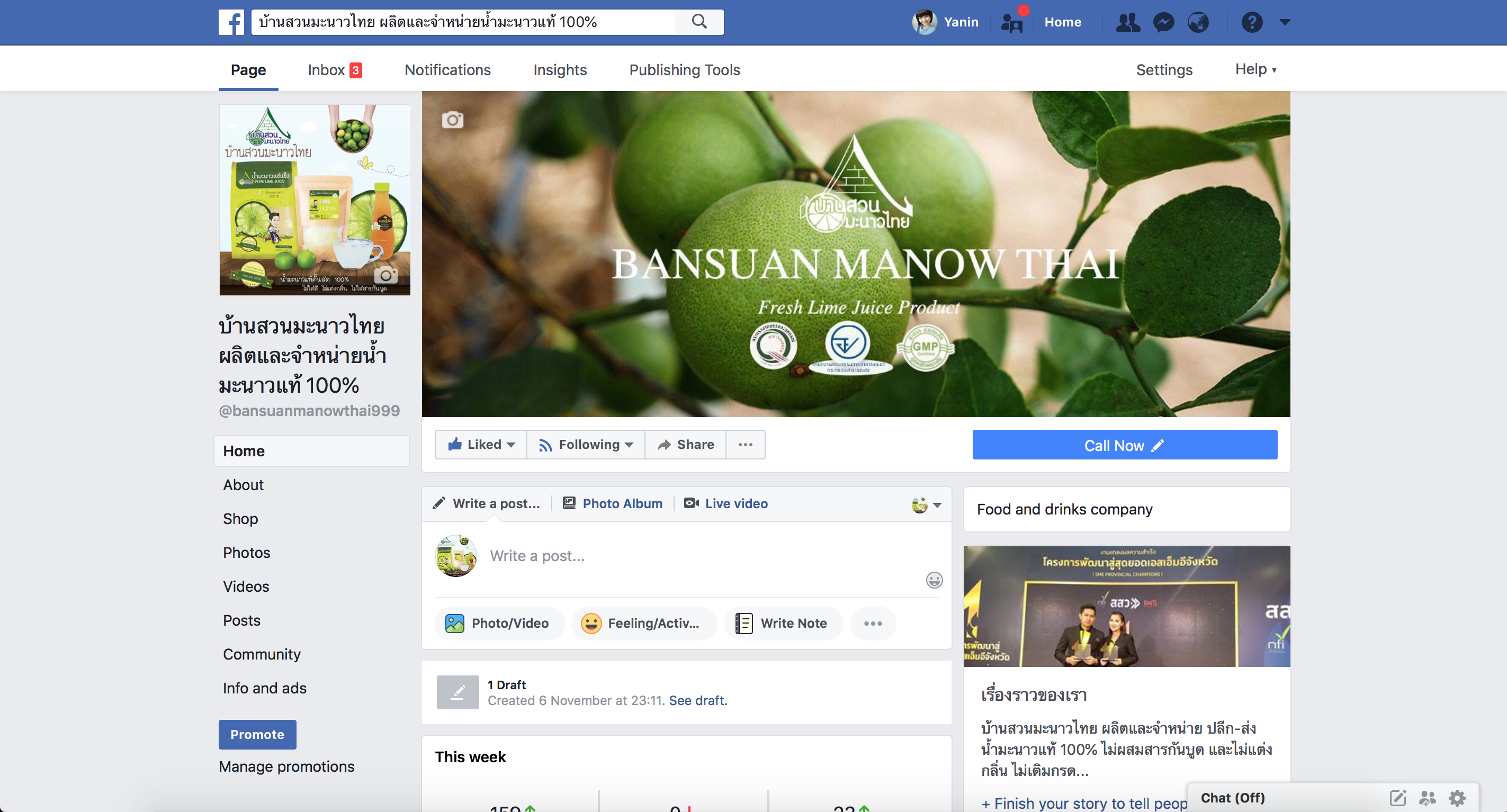The width and height of the screenshot is (1507, 812).
Task: Click @bansuanmanowthai999 username
Action: 309,411
